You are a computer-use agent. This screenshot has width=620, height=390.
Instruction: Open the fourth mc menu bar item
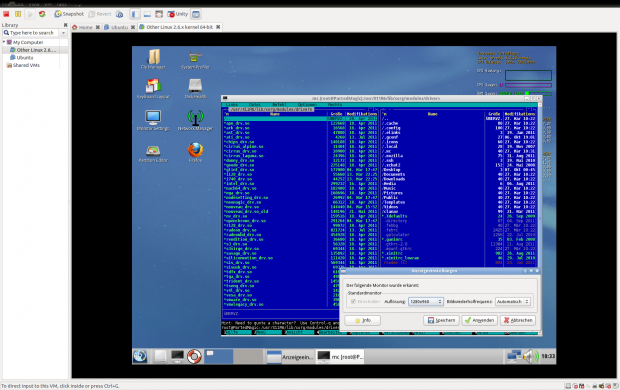pos(307,105)
